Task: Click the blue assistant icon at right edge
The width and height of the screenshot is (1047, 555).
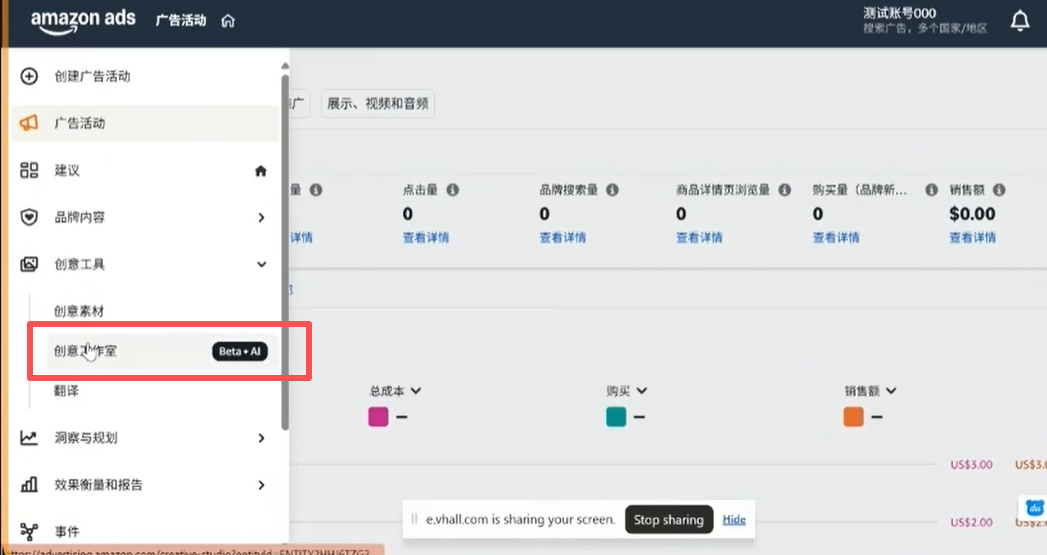Action: (1034, 508)
